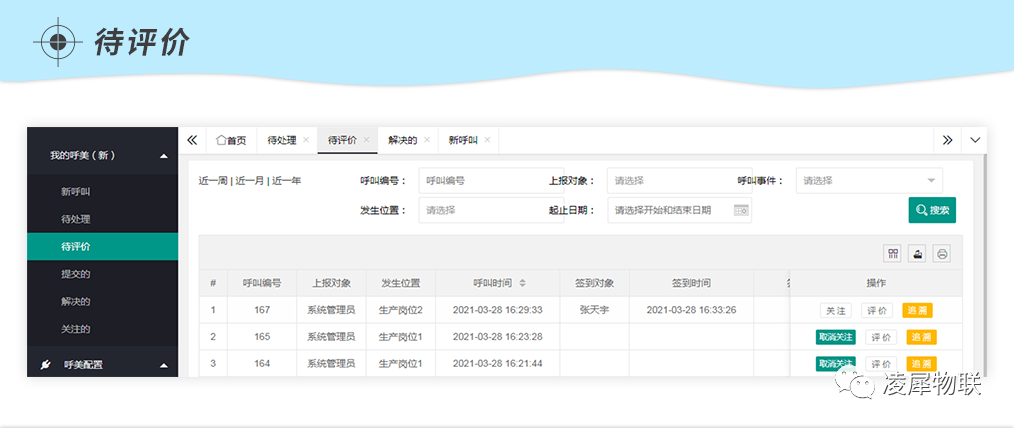Screen dimensions: 1014x428
Task: Sort by 呼叫时间 column arrows
Action: point(522,283)
